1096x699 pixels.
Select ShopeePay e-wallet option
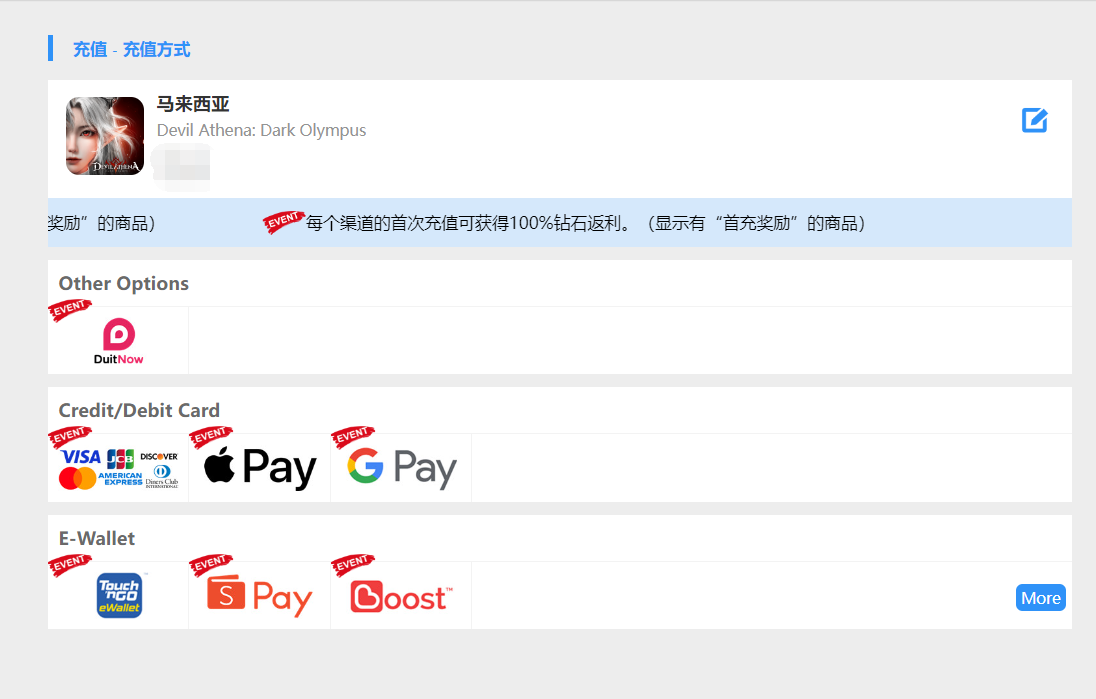click(259, 596)
